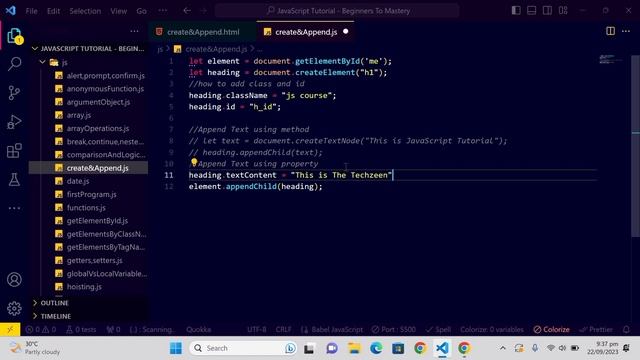Open the File menu
The height and width of the screenshot is (360, 640).
(x=31, y=11)
